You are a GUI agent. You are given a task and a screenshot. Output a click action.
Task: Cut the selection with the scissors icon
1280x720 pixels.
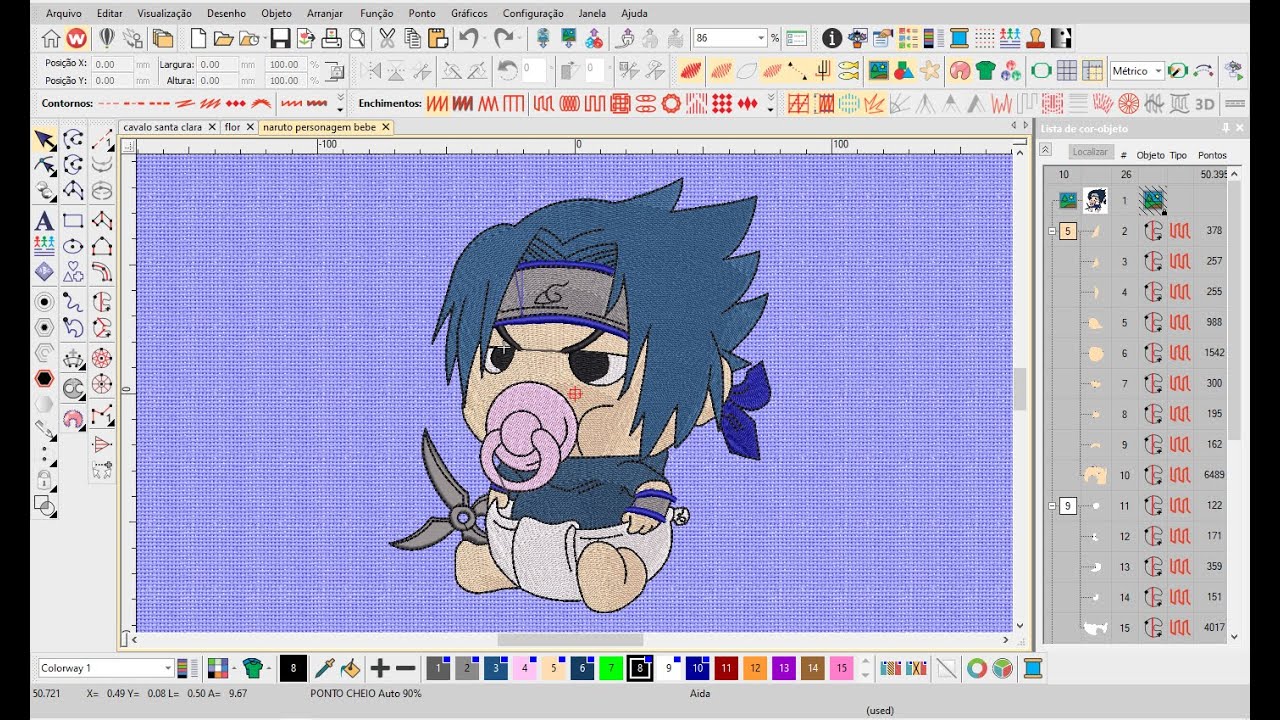387,39
